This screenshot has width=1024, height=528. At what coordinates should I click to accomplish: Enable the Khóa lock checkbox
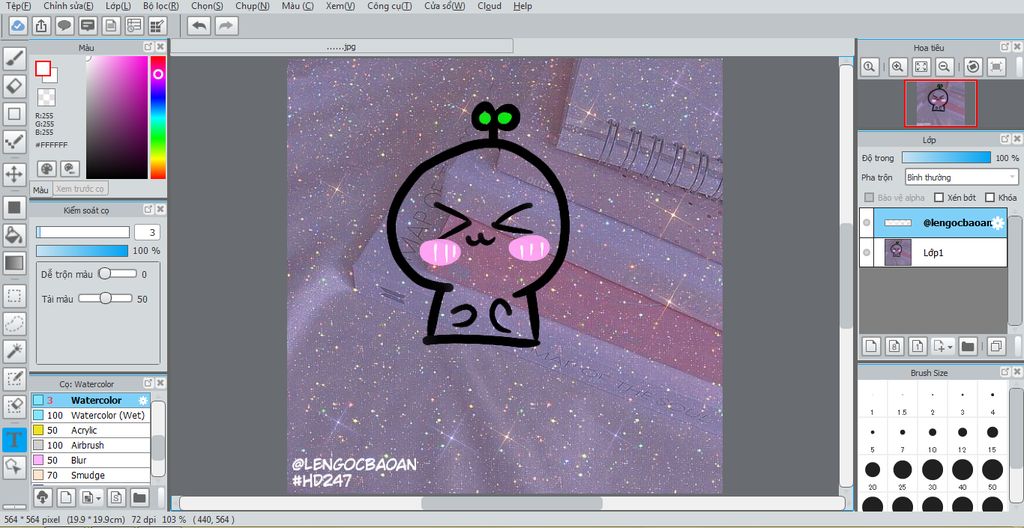coord(989,197)
